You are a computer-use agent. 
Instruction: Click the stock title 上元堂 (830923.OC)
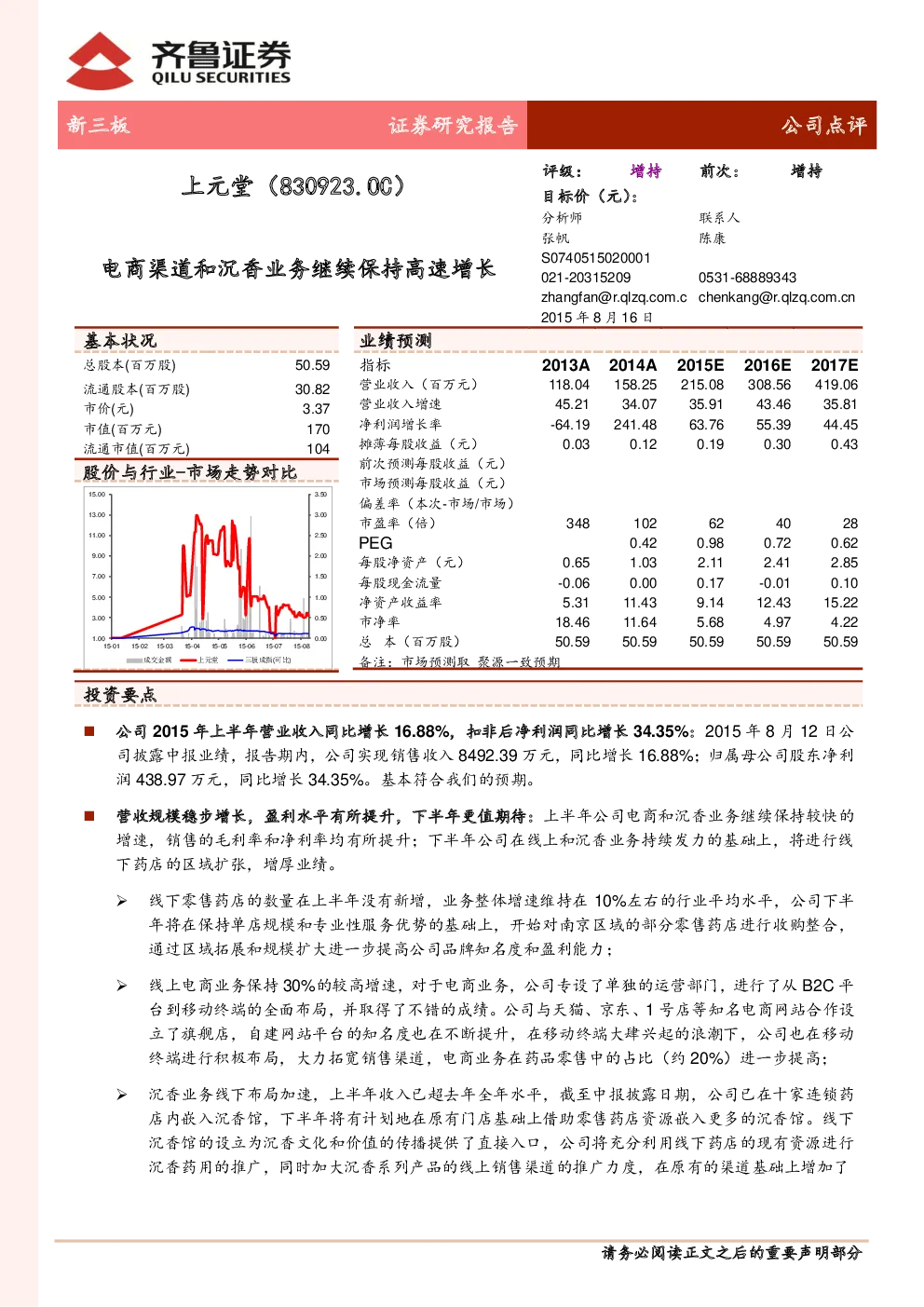pyautogui.click(x=293, y=185)
